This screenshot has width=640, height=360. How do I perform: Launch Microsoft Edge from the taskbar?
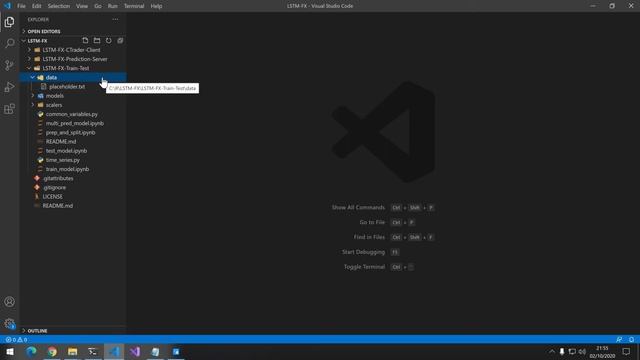click(31, 351)
